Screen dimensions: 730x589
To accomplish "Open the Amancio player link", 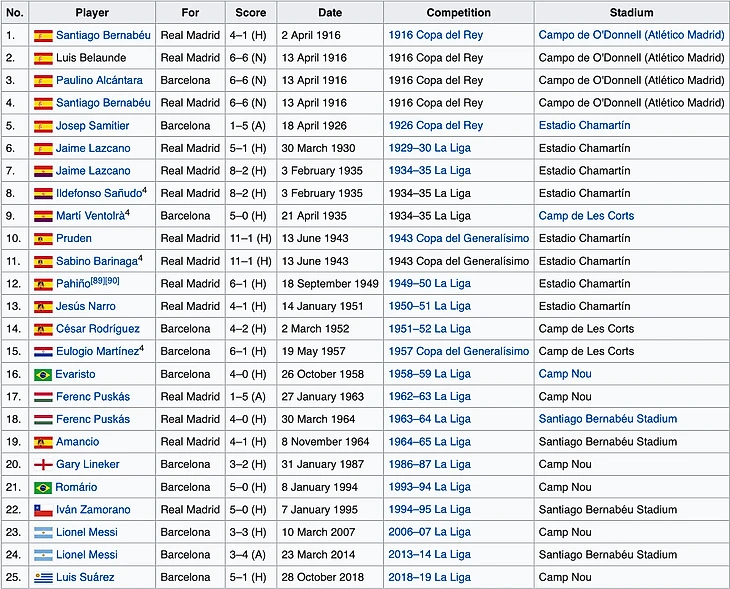I will pos(77,442).
